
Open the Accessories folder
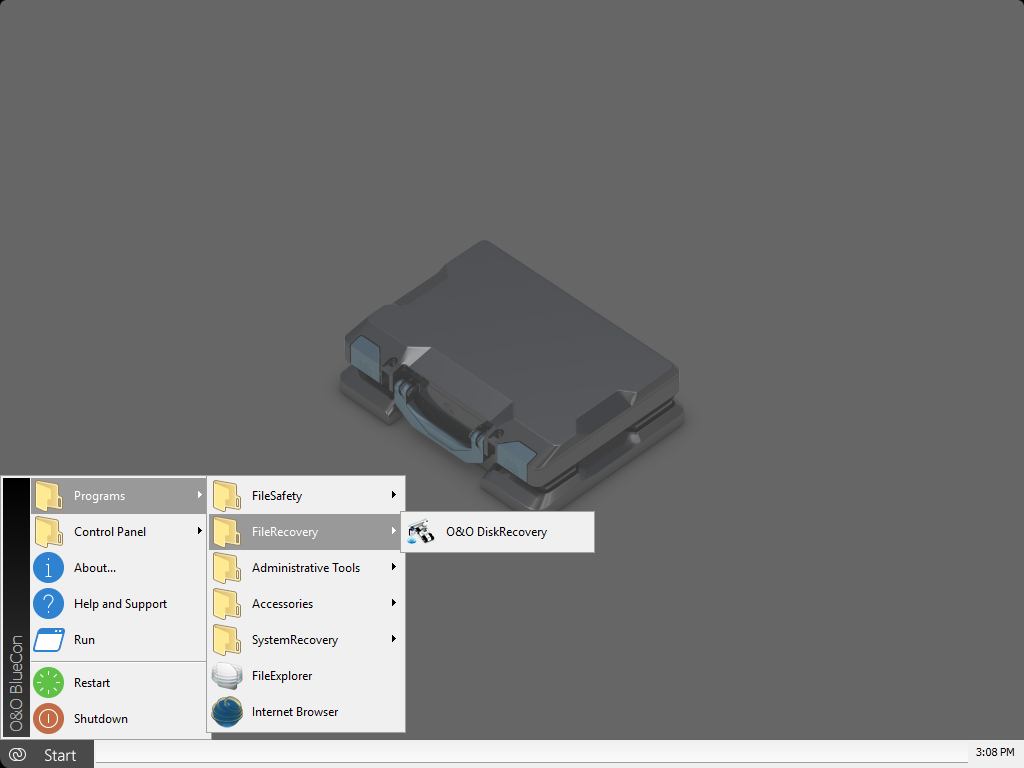click(306, 603)
